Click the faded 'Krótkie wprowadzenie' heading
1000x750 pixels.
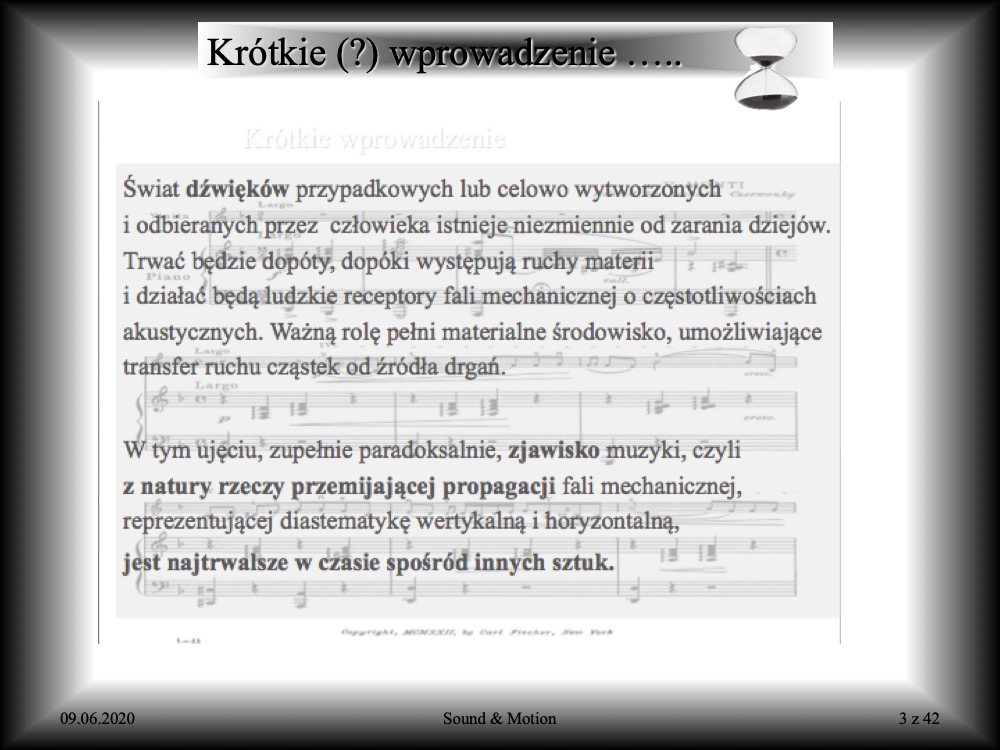click(374, 139)
